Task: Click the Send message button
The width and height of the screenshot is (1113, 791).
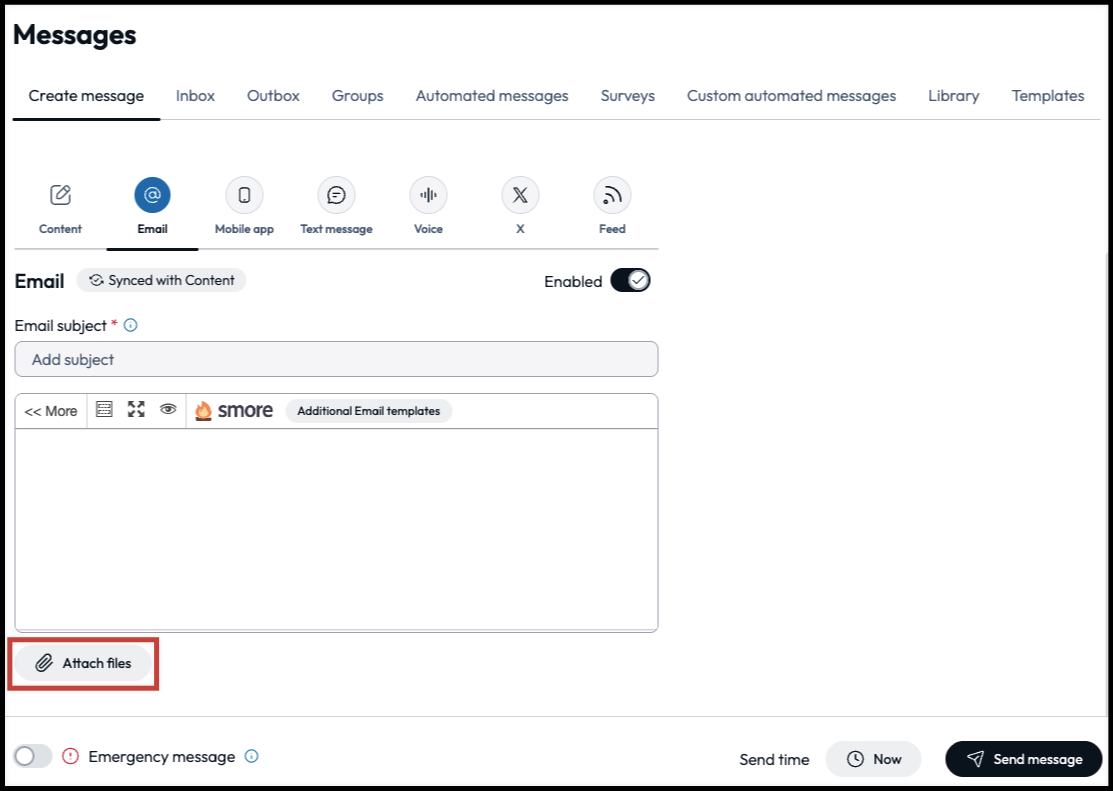Action: [1023, 758]
